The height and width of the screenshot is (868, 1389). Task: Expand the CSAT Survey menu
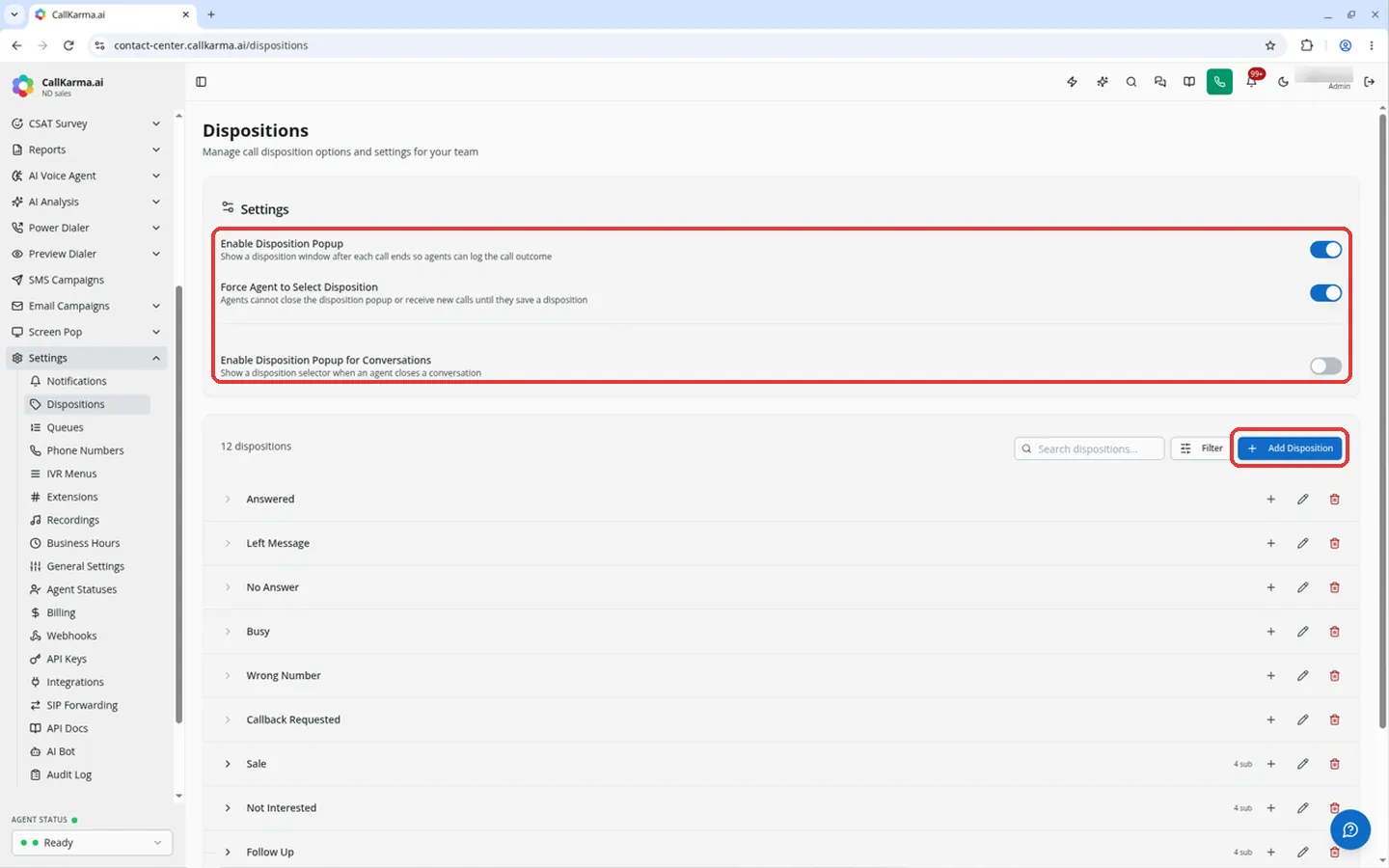(86, 123)
